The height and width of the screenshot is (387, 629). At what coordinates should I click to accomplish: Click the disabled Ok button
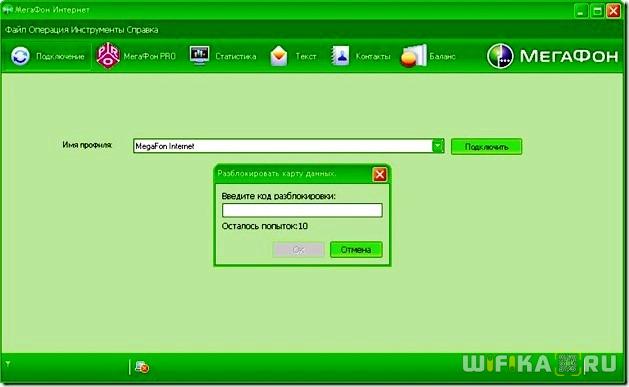pos(298,249)
